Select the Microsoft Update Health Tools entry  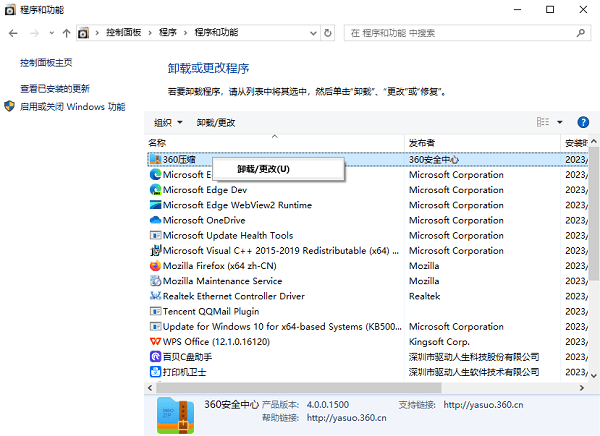pyautogui.click(x=227, y=235)
